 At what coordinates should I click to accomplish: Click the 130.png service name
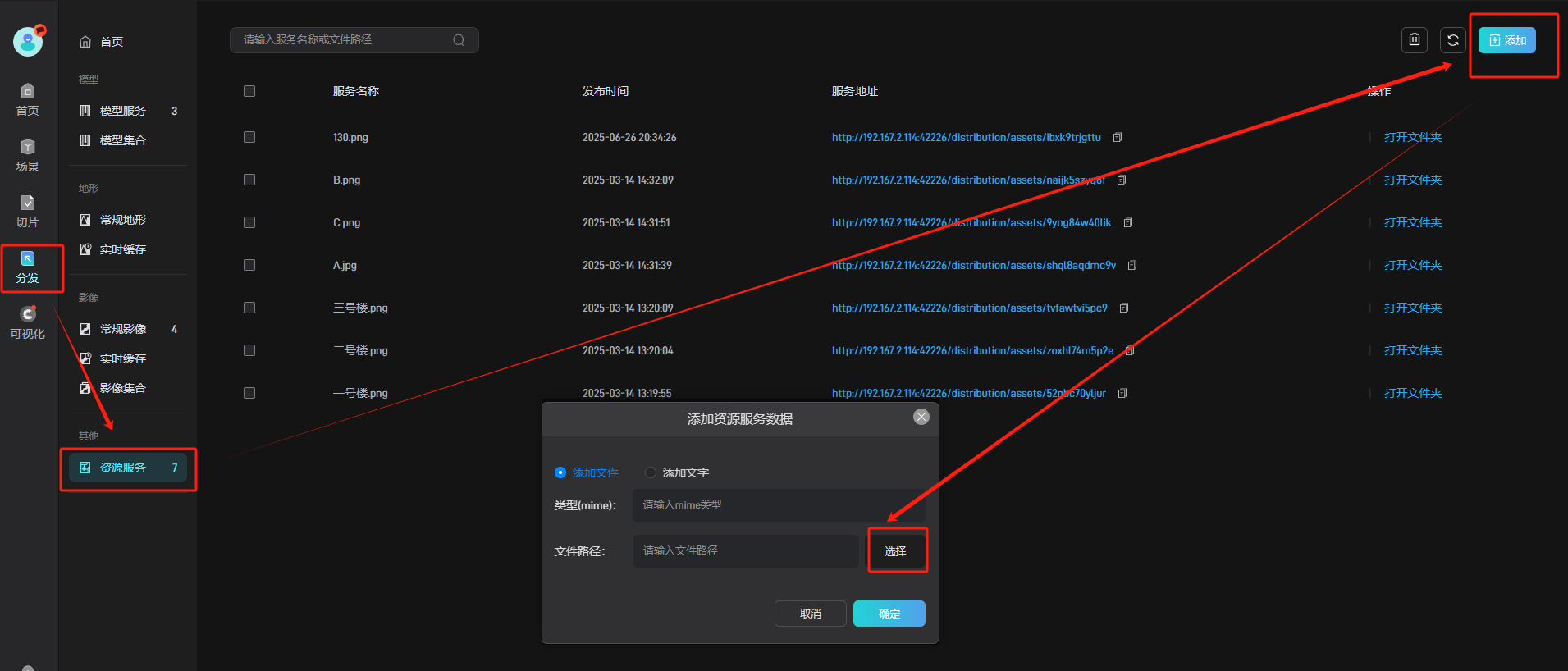350,138
